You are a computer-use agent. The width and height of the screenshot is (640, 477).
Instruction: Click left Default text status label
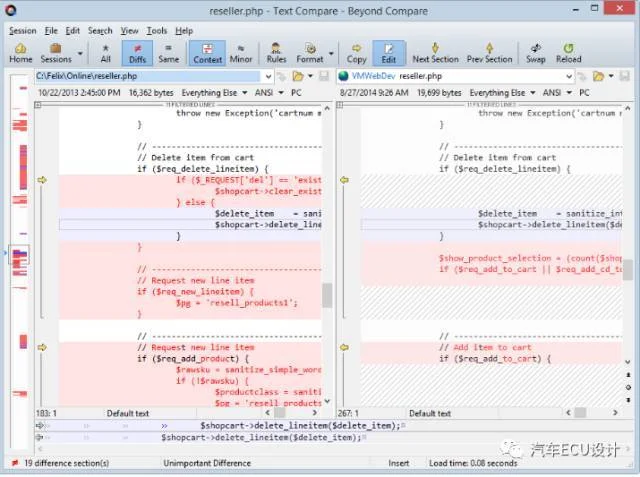(128, 413)
